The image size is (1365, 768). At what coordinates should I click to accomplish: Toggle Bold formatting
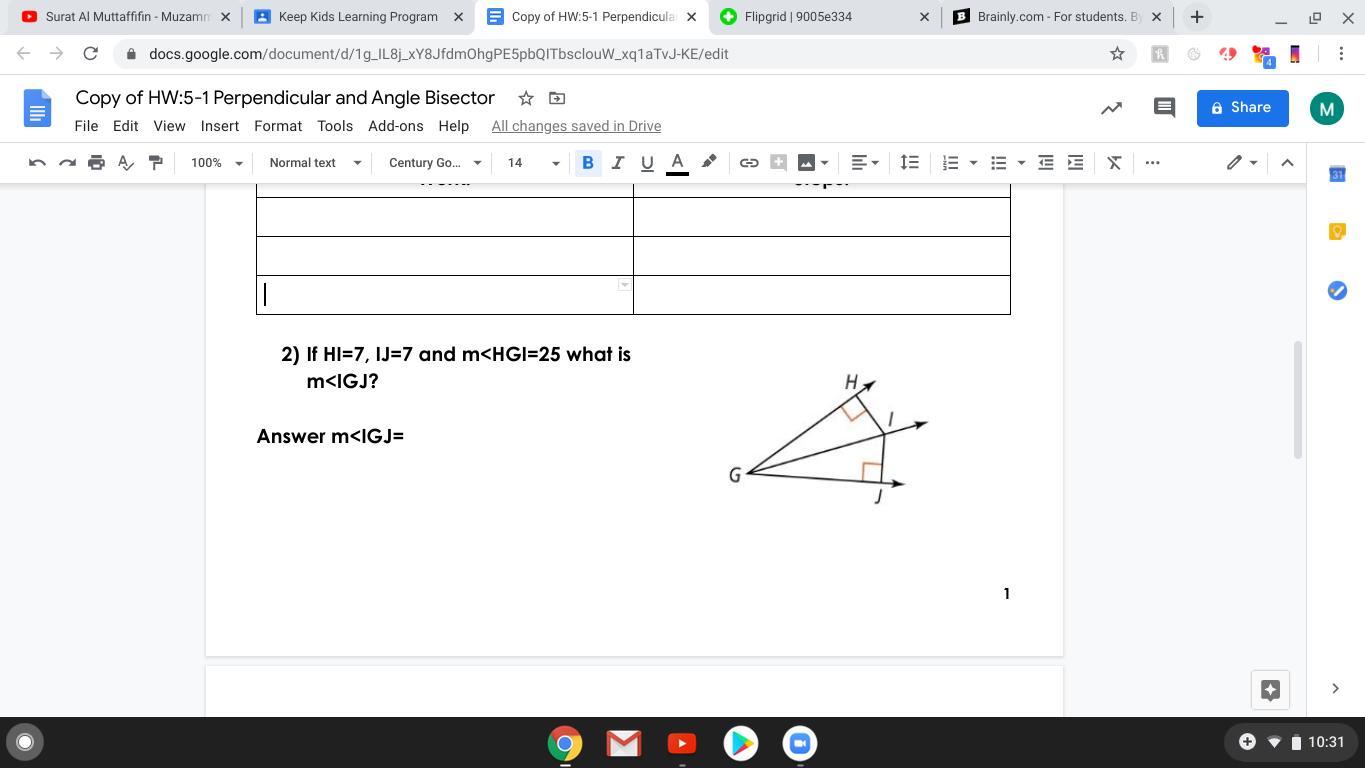pyautogui.click(x=588, y=163)
